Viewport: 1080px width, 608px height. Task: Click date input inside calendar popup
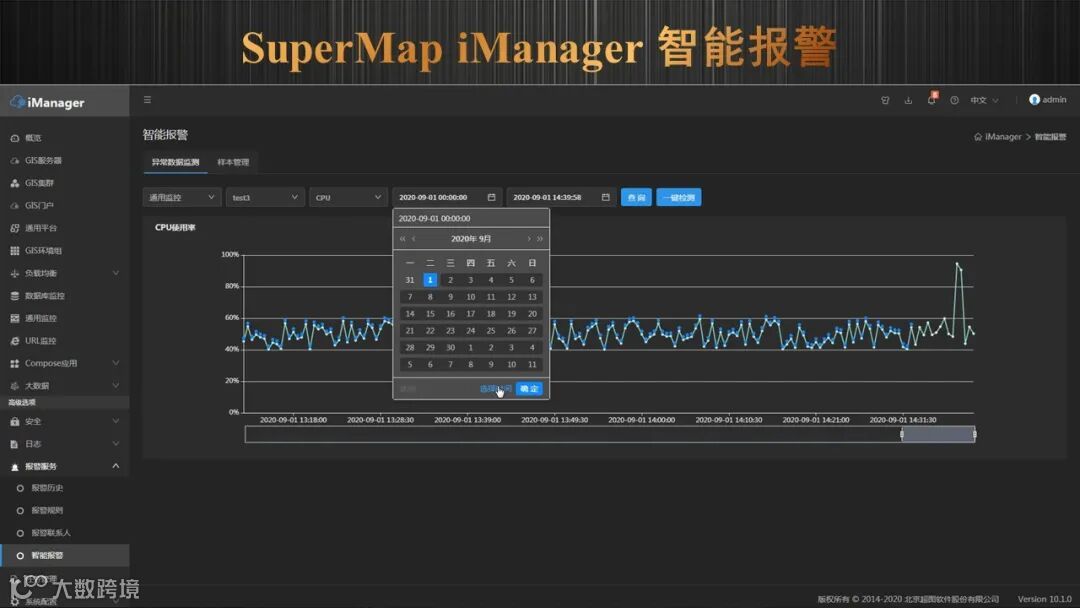pyautogui.click(x=471, y=218)
